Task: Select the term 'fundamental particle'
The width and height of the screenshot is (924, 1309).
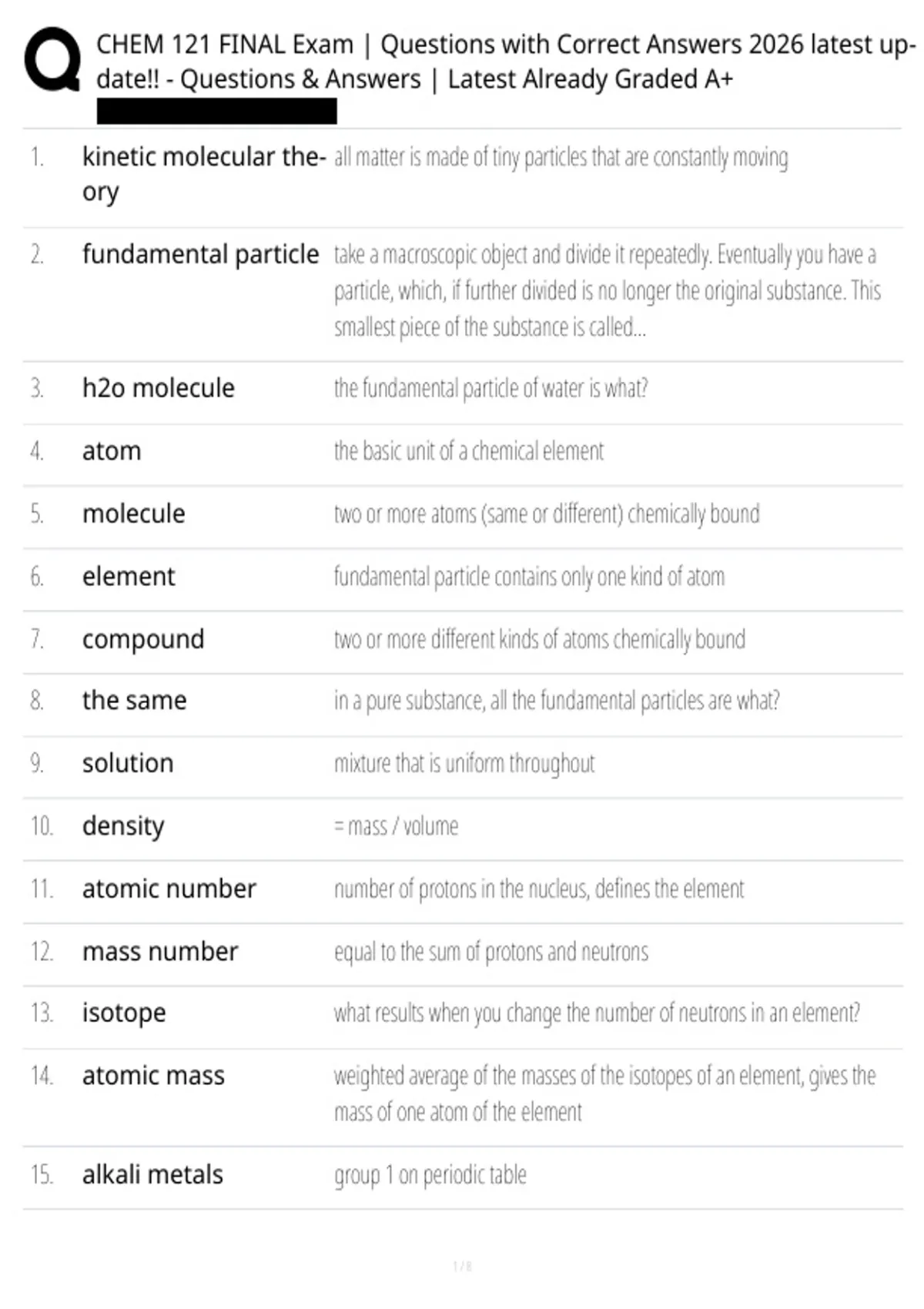Action: pos(200,254)
